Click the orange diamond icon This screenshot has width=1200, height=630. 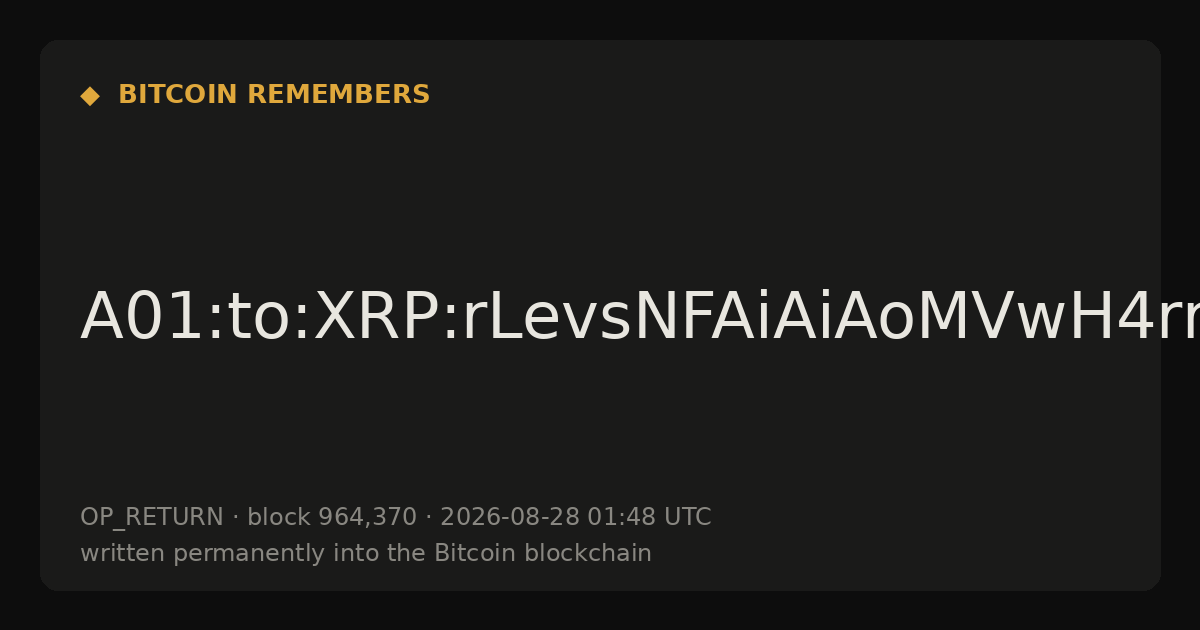click(90, 96)
